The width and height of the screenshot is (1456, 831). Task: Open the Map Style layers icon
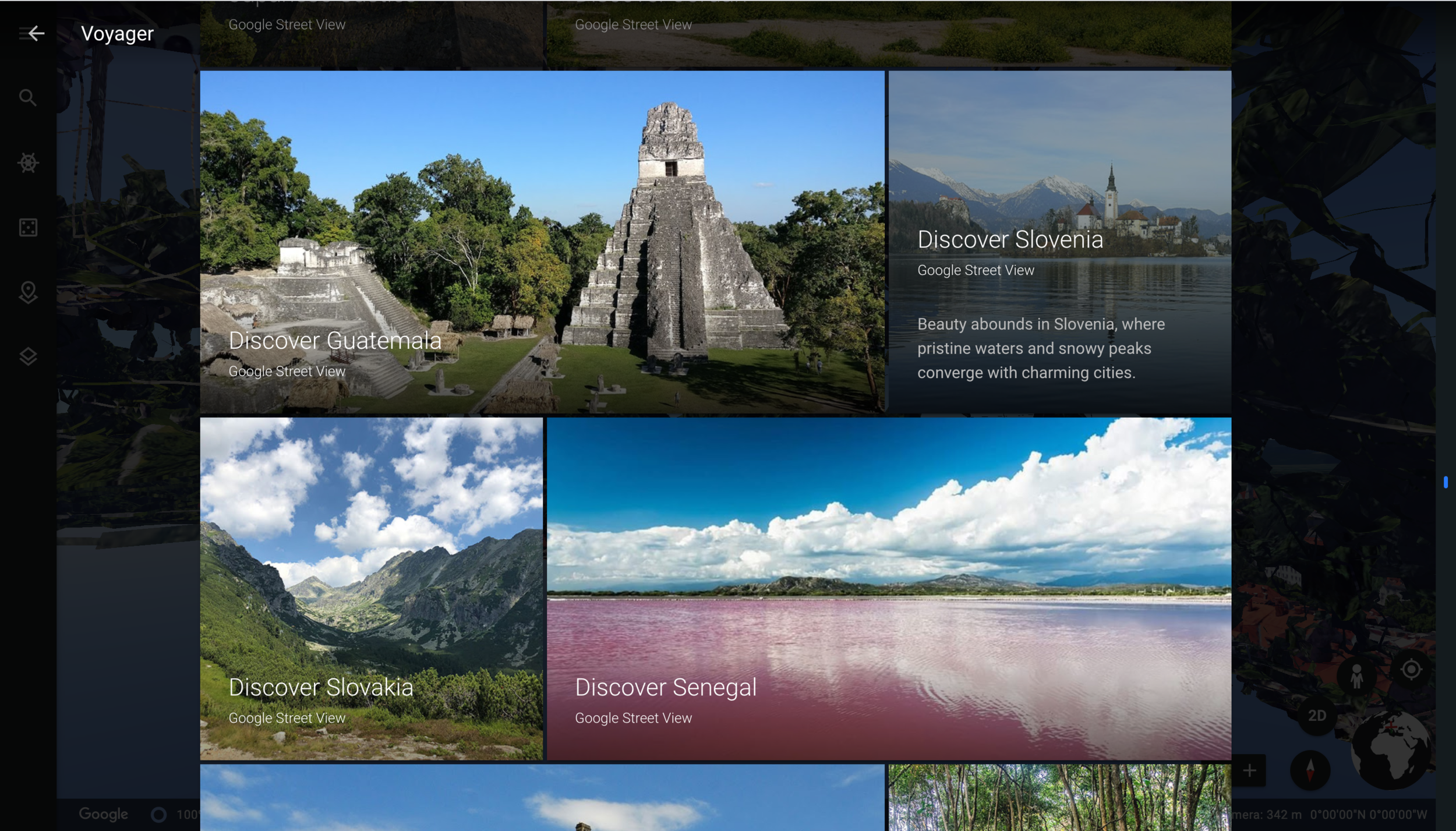click(28, 356)
